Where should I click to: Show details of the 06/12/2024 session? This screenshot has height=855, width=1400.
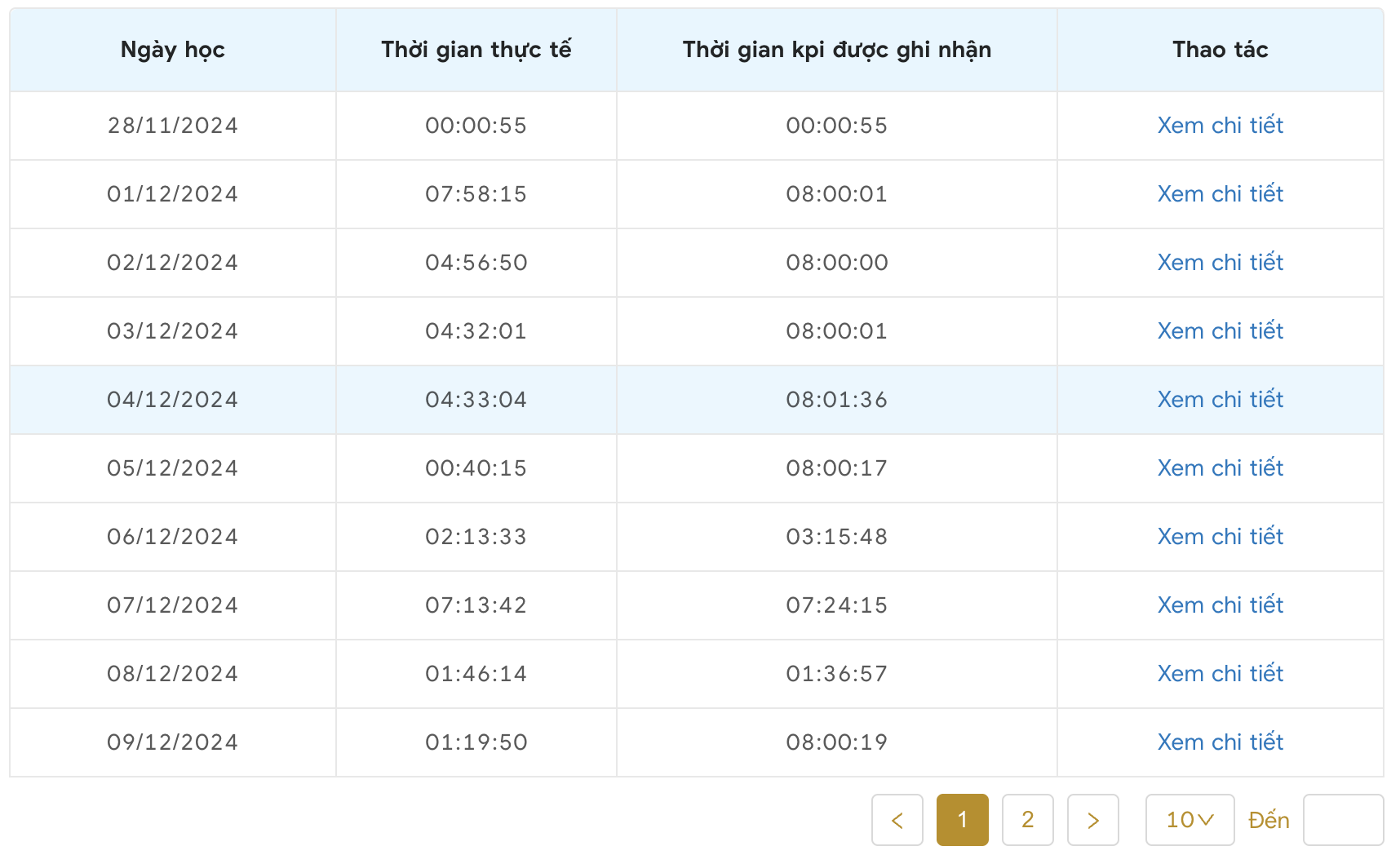pyautogui.click(x=1220, y=537)
